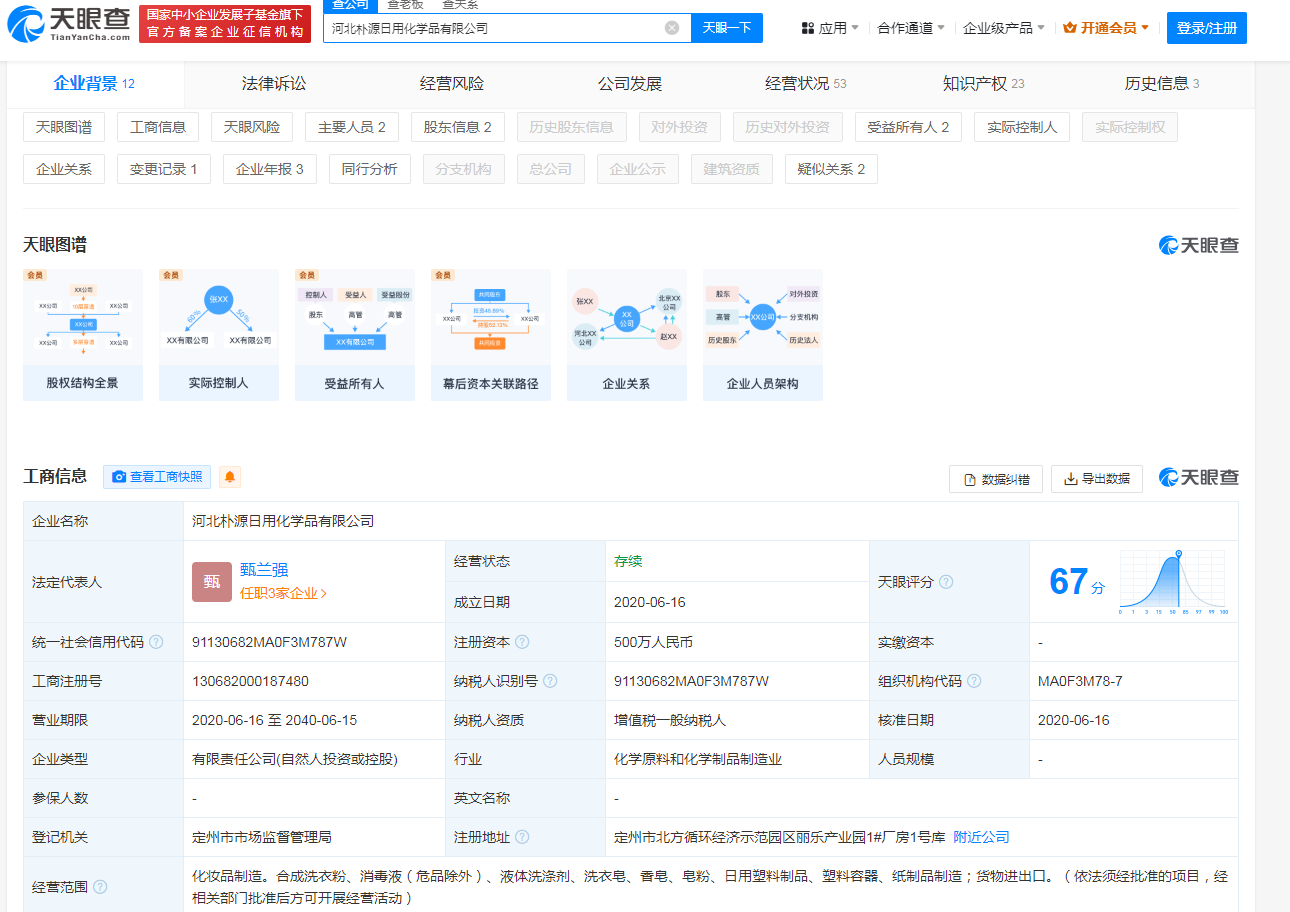Expand the 企业级产品 menu

(x=1004, y=28)
